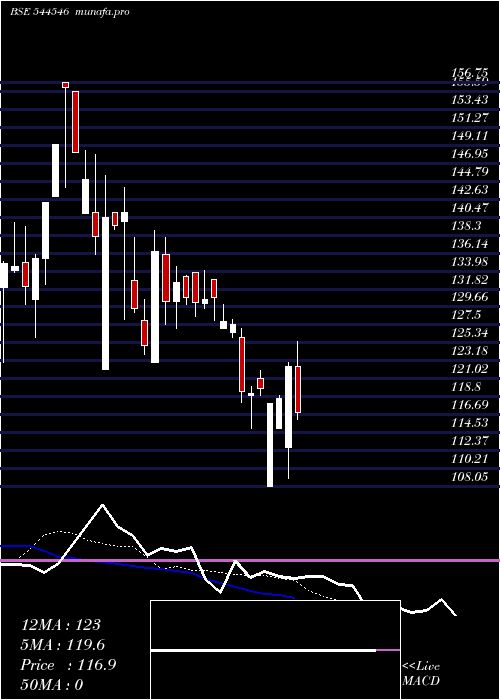500x700 pixels.
Task: Click the BSE 544546 munafa.pro title text
Action: click(70, 12)
